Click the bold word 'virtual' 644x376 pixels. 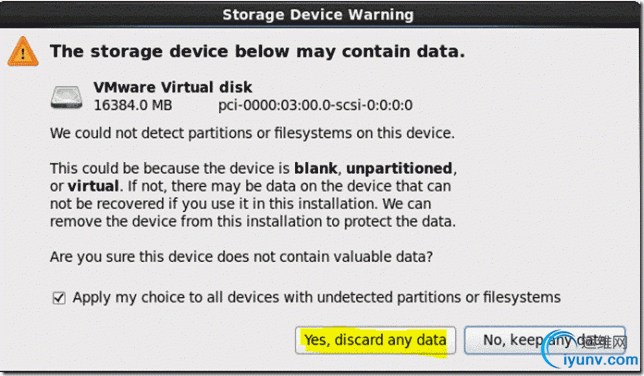(x=93, y=186)
